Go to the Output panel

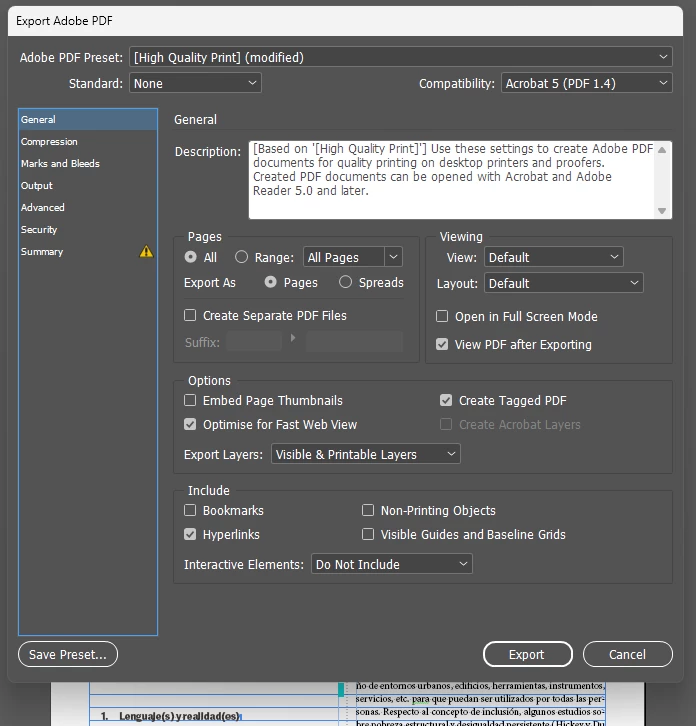coord(88,186)
